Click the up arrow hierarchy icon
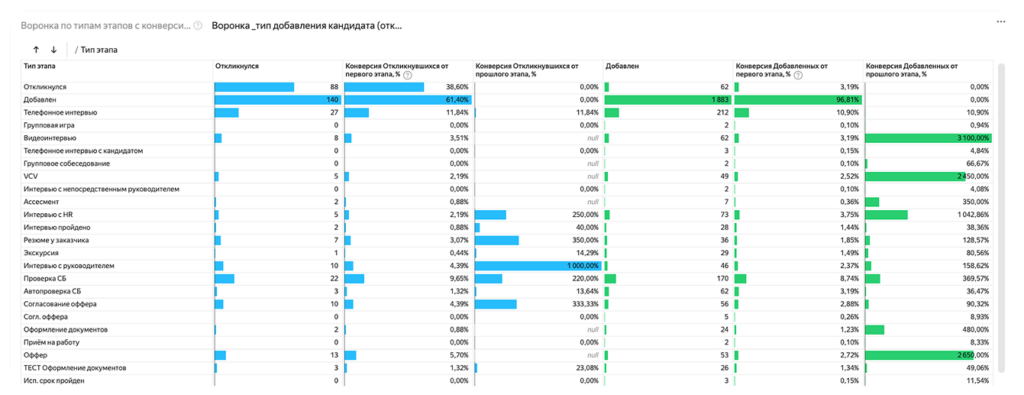This screenshot has height=395, width=1024. click(36, 50)
